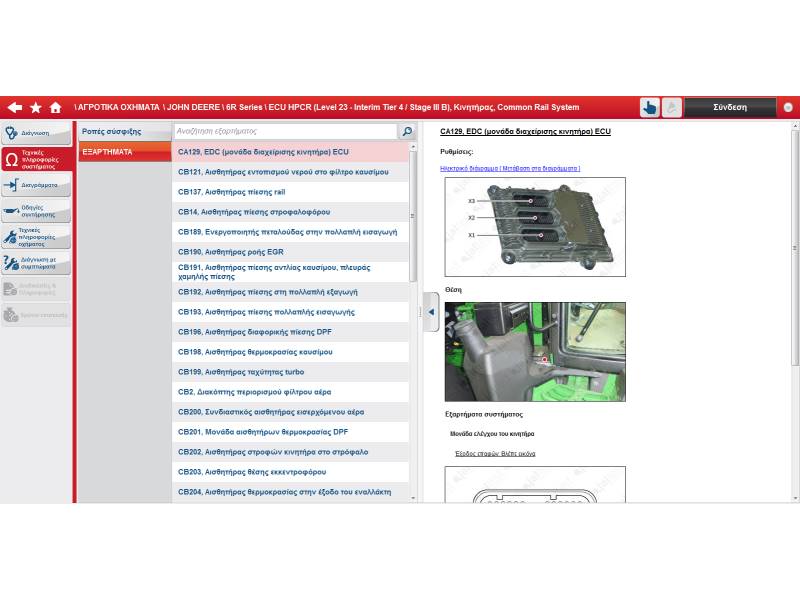The width and height of the screenshot is (800, 600).
Task: Click the ECU connector photo thumbnail
Action: [534, 227]
